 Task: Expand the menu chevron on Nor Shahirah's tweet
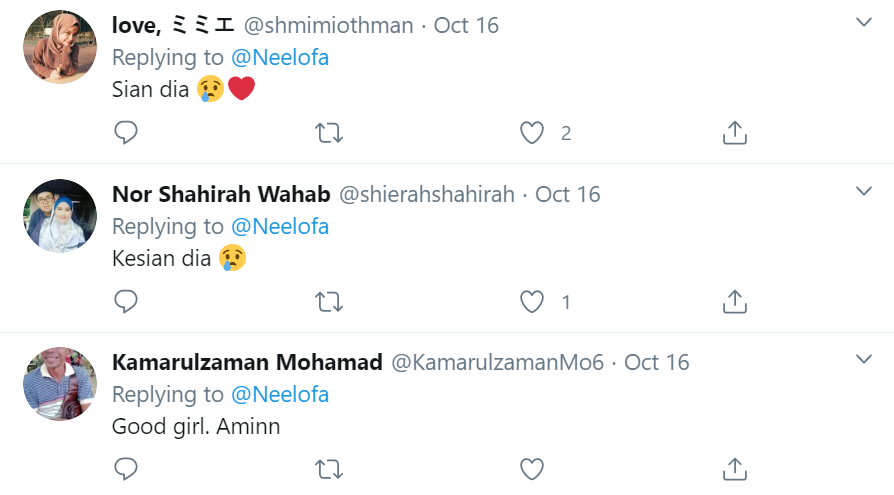864,190
